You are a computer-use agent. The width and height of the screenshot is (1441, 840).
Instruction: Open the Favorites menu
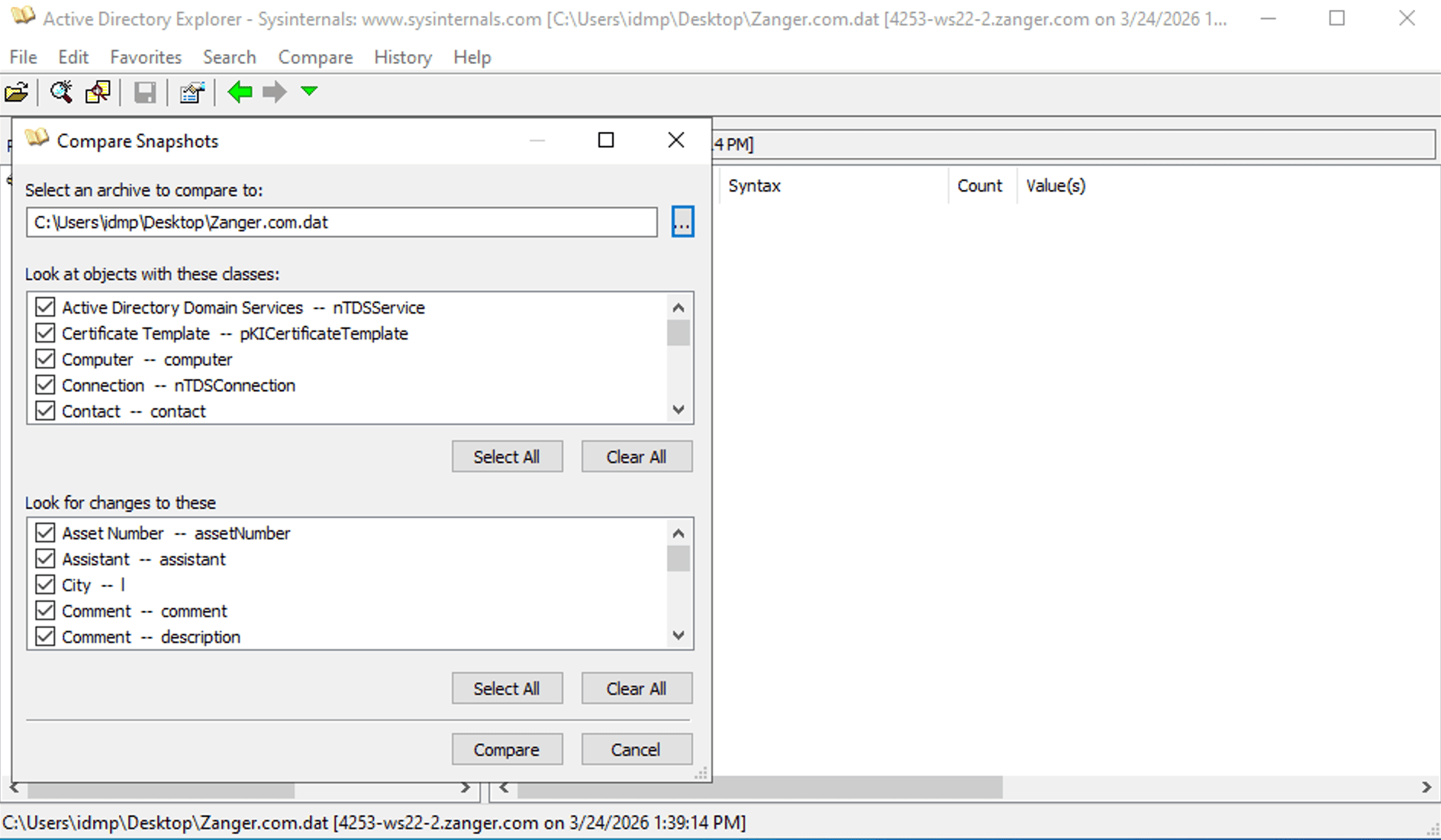pos(145,57)
